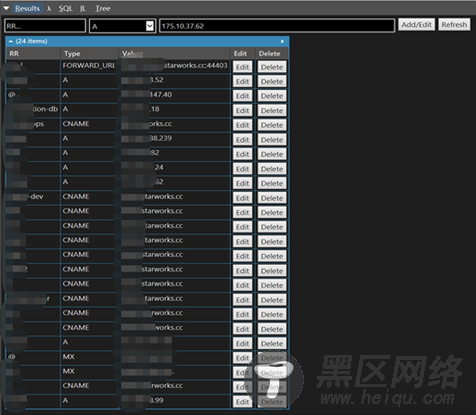Switch to the IL tab
This screenshot has height=415, width=476.
(83, 9)
